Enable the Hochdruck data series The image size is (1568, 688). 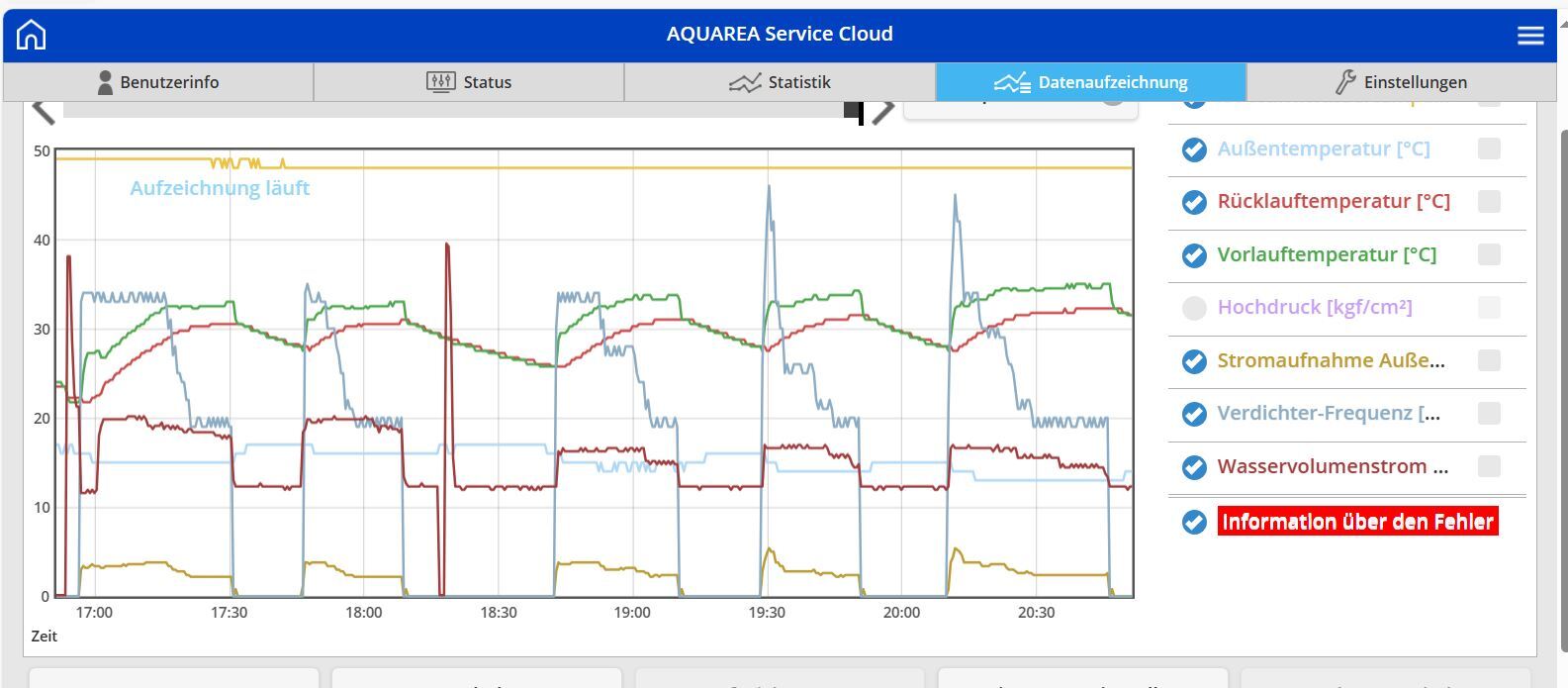click(x=1194, y=308)
